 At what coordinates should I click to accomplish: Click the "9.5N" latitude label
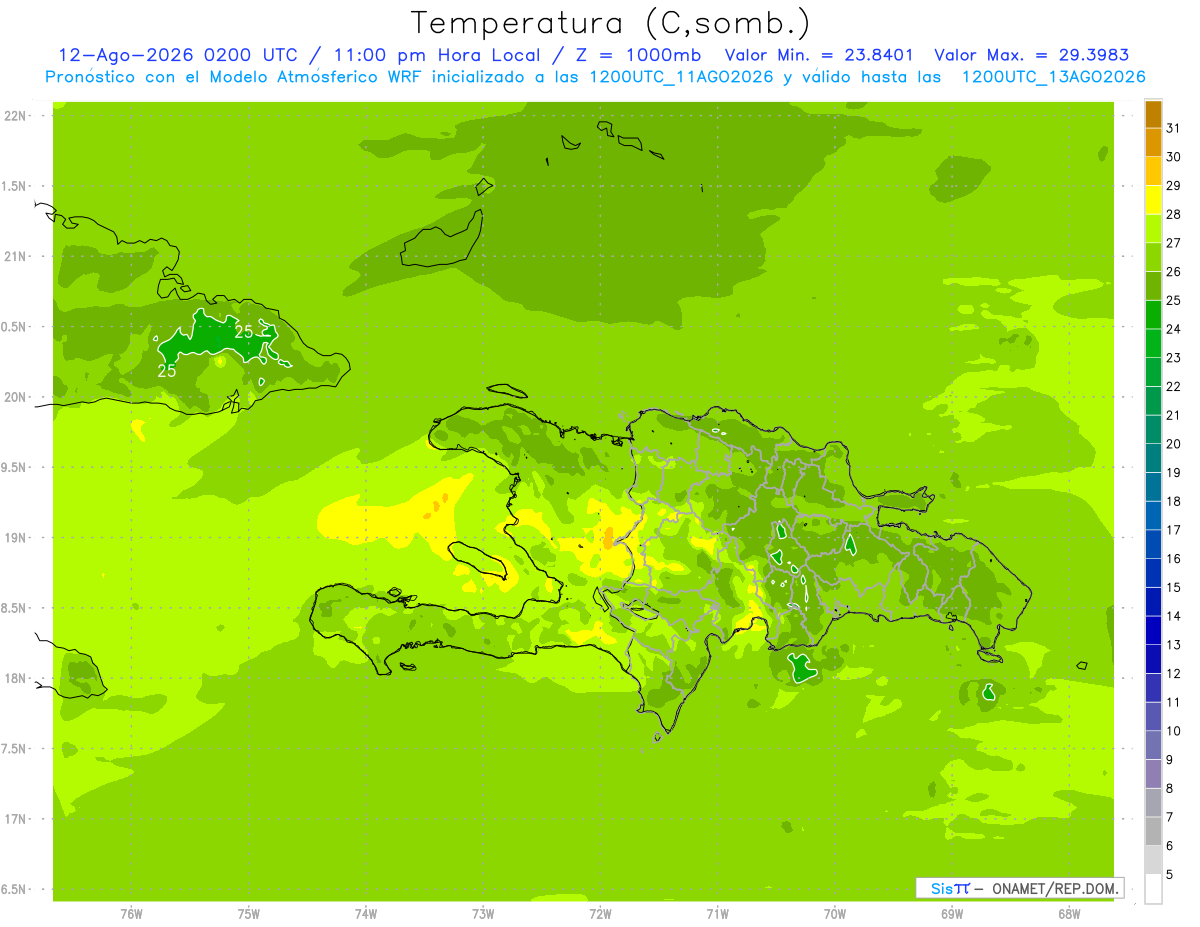tap(15, 468)
